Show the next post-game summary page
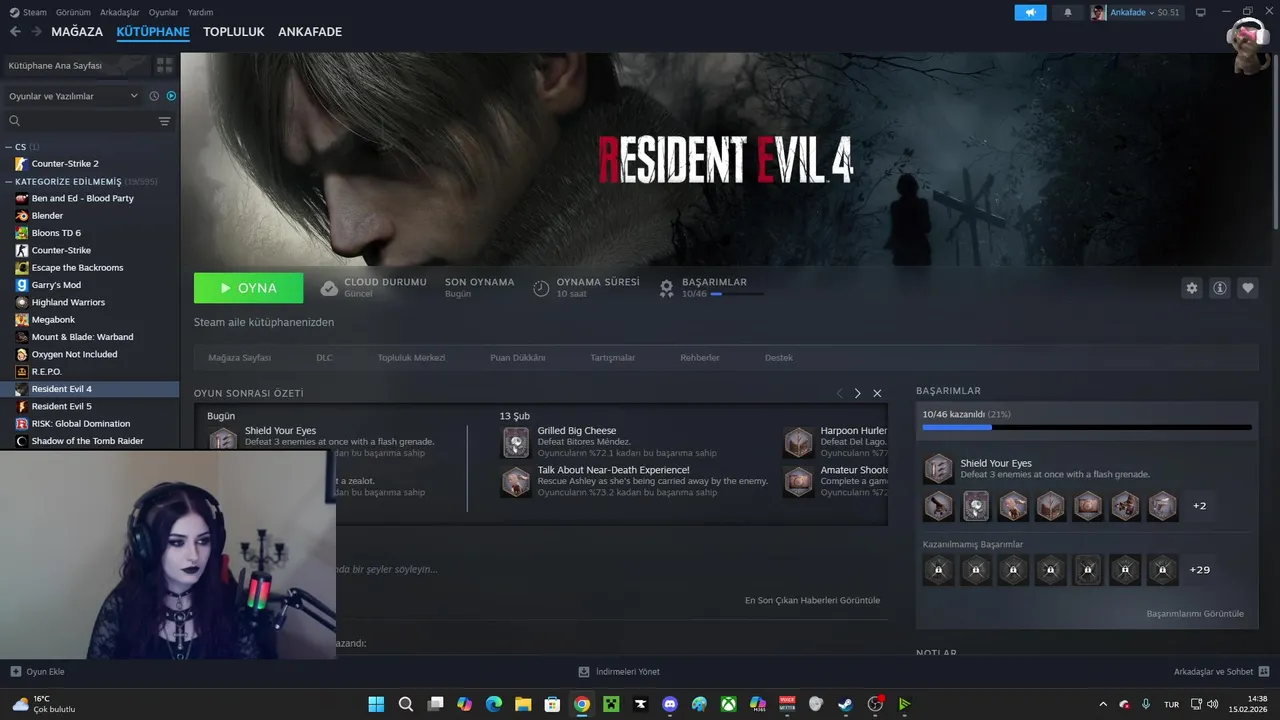The width and height of the screenshot is (1280, 720). pos(857,393)
